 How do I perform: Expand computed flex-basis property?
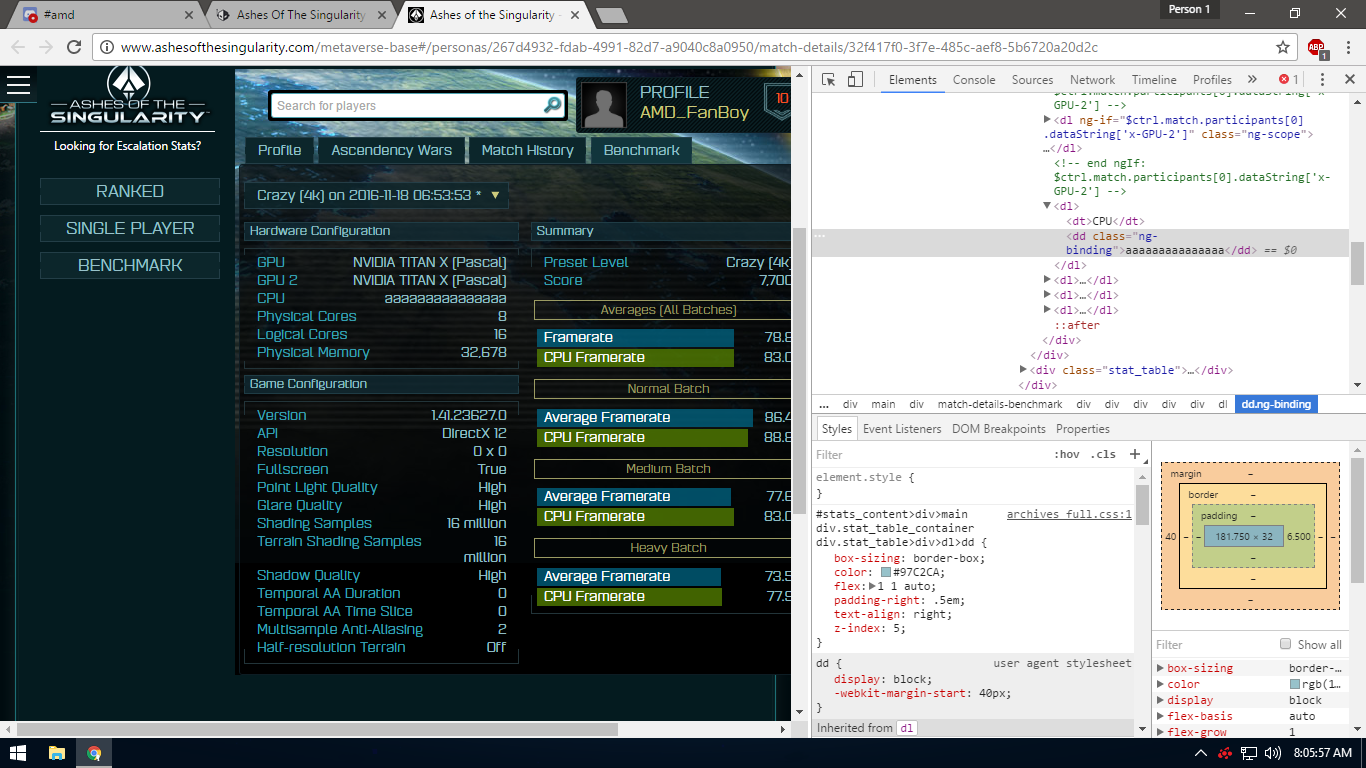click(1160, 716)
